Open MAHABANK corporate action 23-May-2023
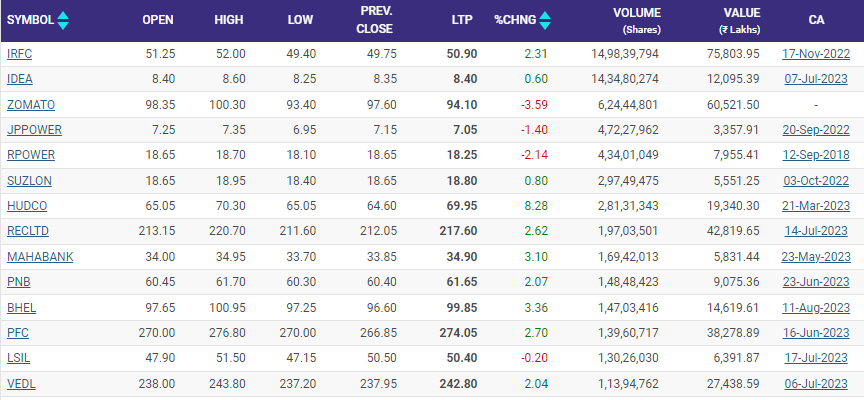864x400 pixels. pos(816,257)
